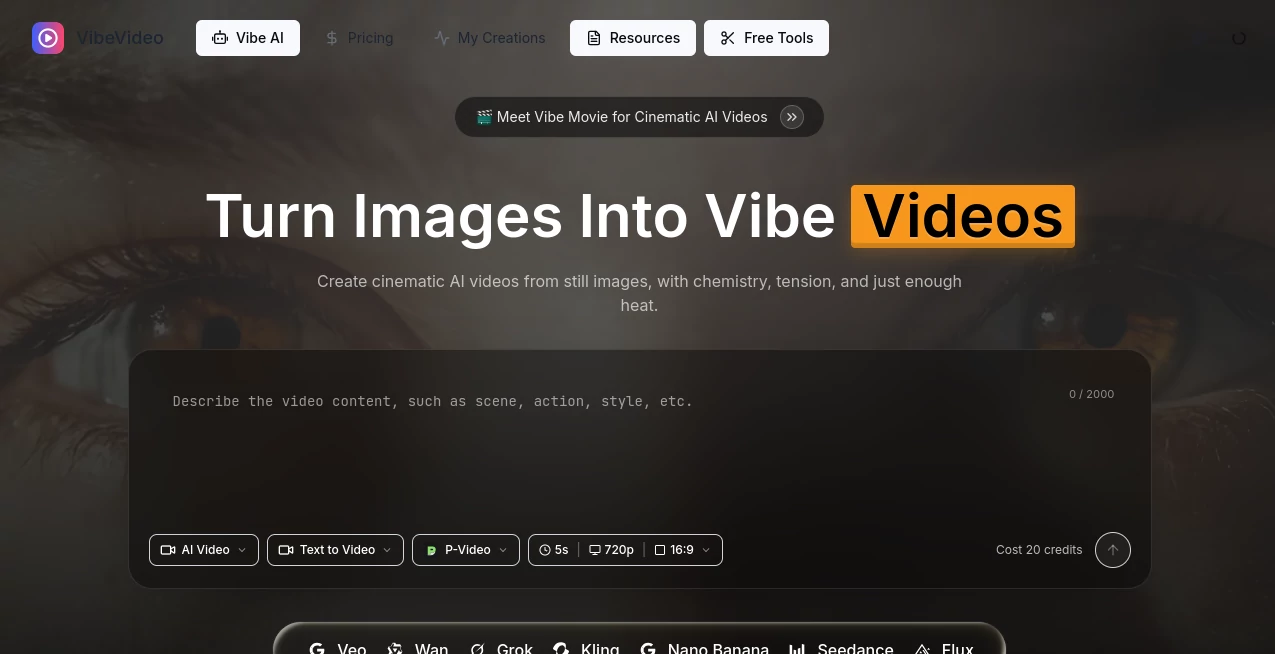Click the highlighted Videos word in the headline
Screen dimensions: 1275x654
pyautogui.click(x=963, y=216)
